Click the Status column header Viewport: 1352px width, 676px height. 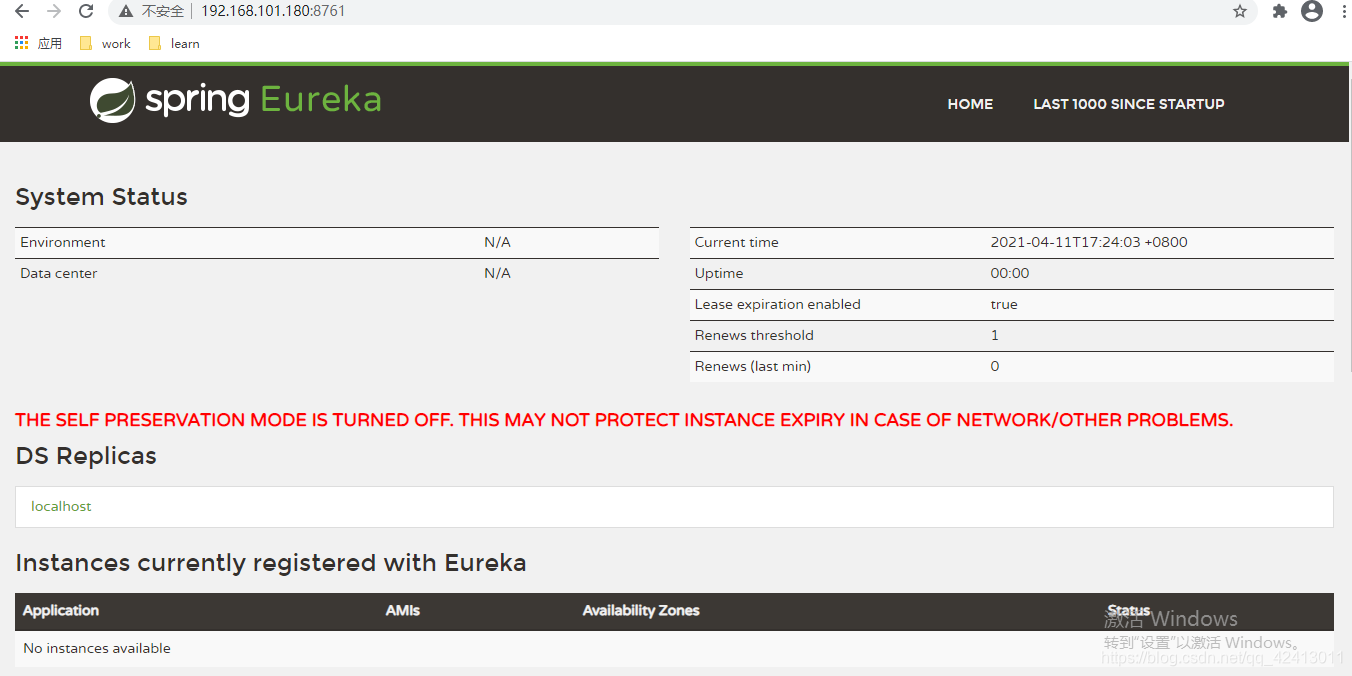[1129, 610]
